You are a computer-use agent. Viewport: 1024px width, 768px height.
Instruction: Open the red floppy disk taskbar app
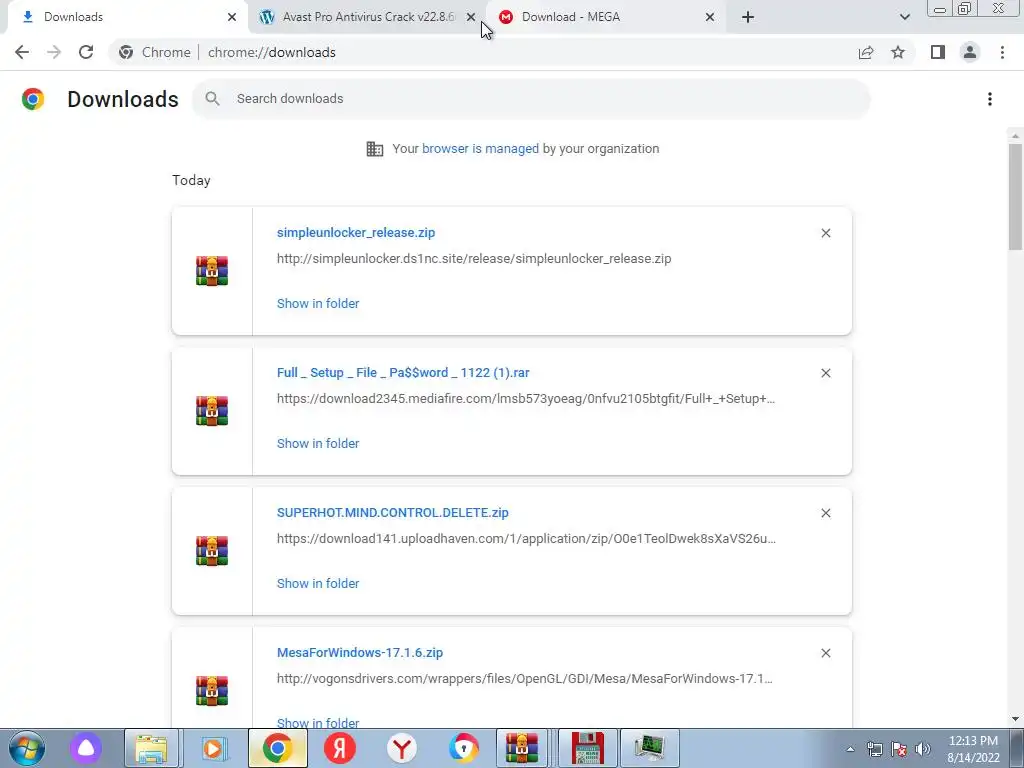tap(587, 748)
